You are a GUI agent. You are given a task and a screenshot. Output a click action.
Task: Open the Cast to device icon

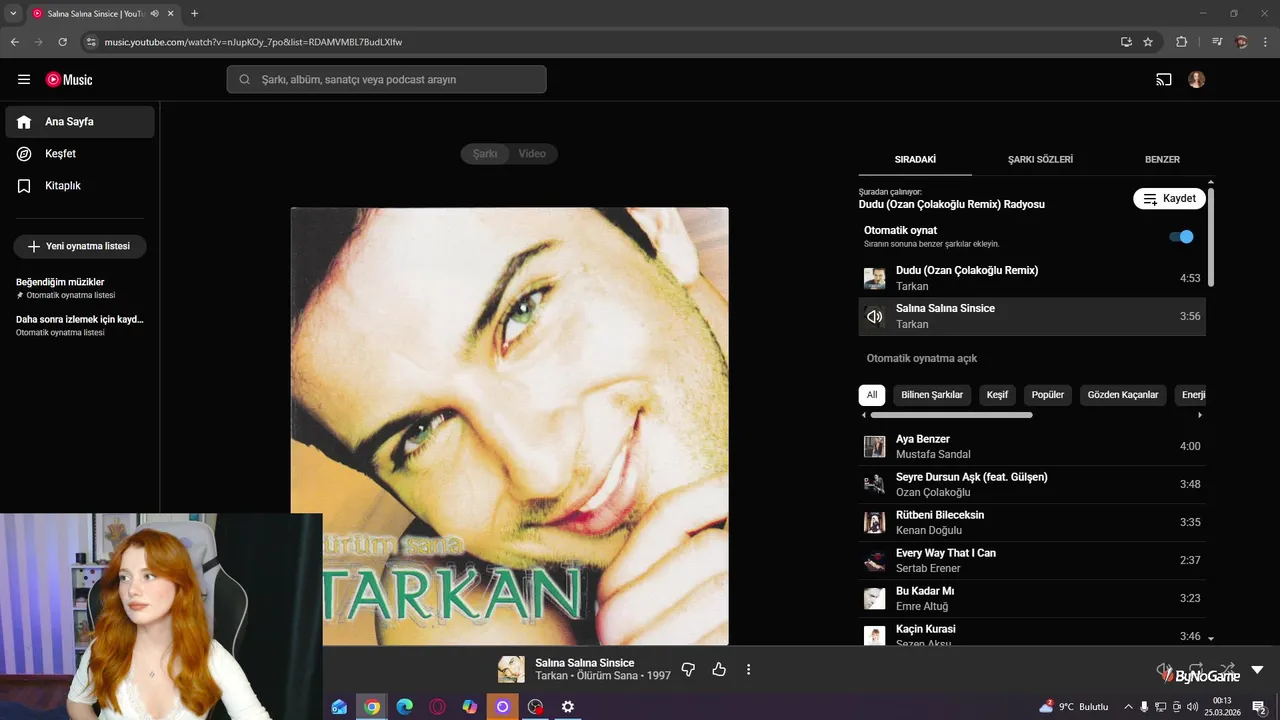[1164, 80]
